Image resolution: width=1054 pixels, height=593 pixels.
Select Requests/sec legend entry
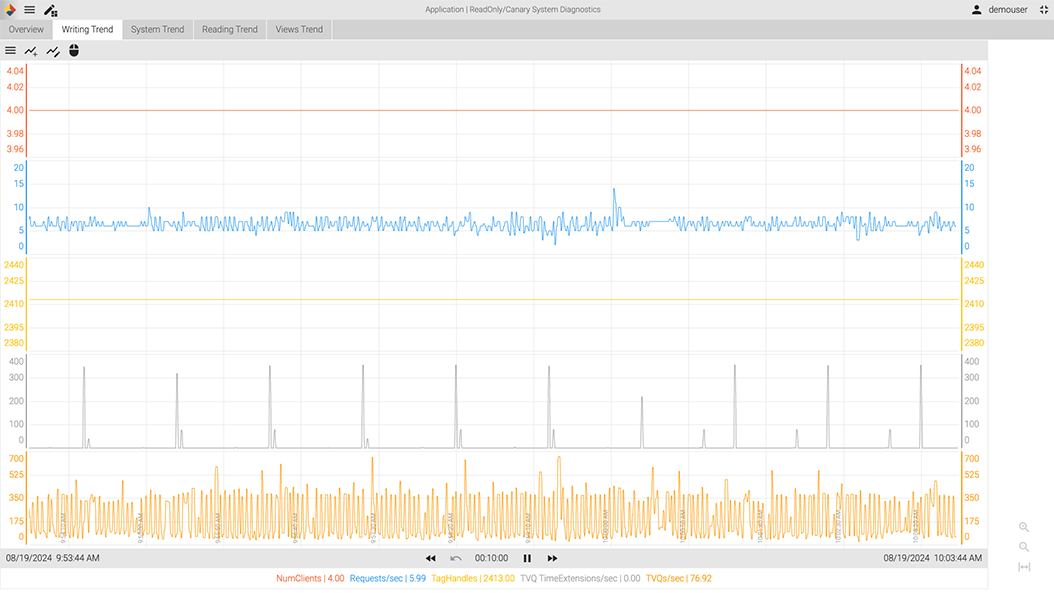click(388, 579)
